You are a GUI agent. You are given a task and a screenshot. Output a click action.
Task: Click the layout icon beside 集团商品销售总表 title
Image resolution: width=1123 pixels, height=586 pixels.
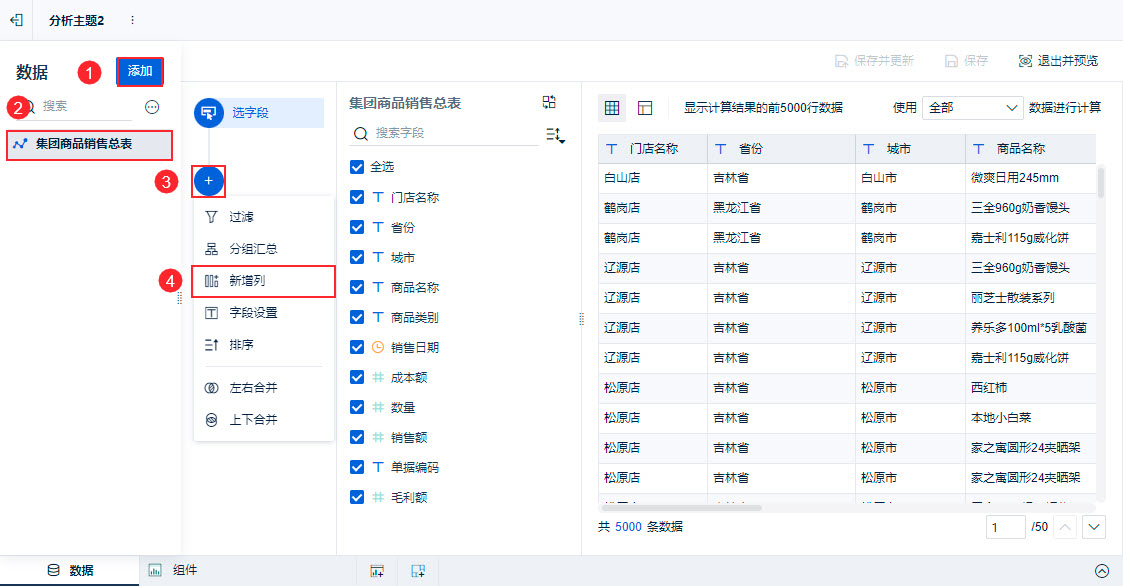point(549,102)
